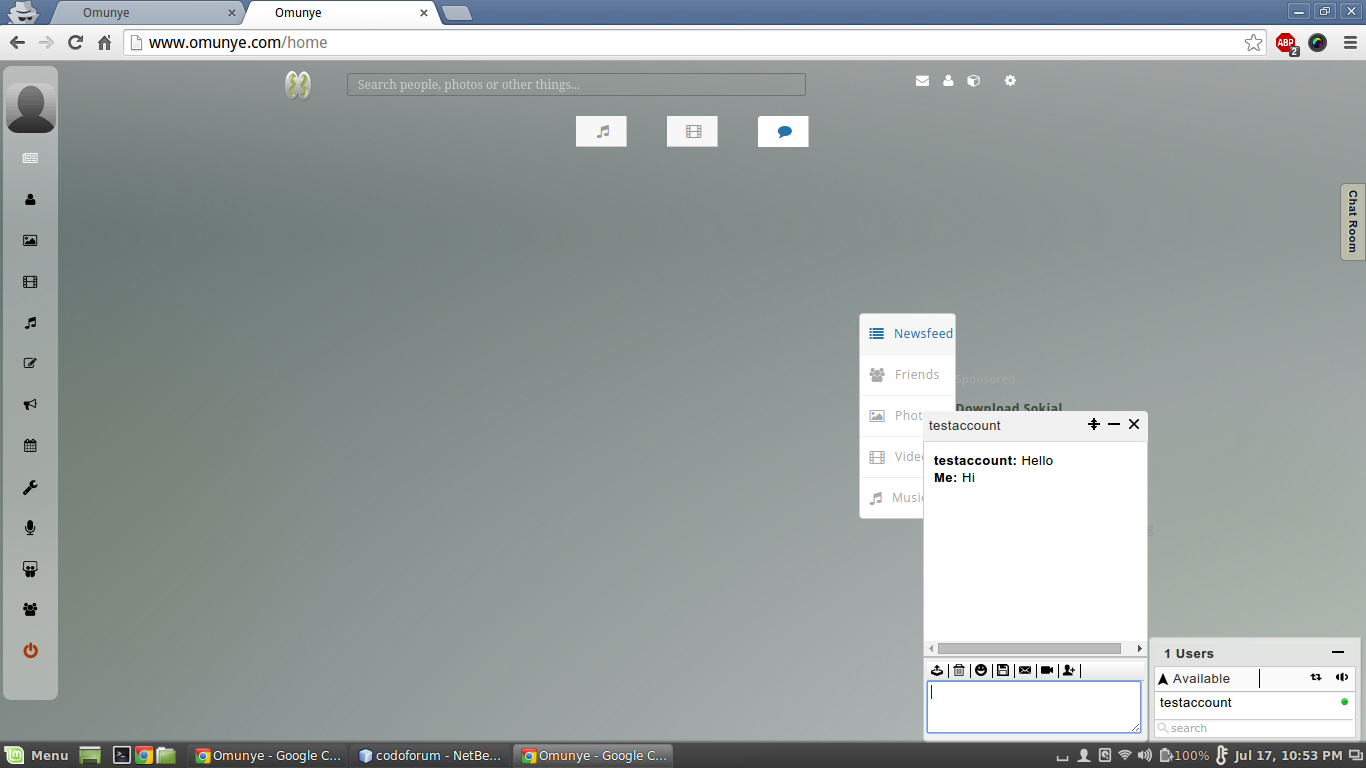This screenshot has height=768, width=1366.
Task: Collapse the 1 Users panel
Action: point(1338,652)
